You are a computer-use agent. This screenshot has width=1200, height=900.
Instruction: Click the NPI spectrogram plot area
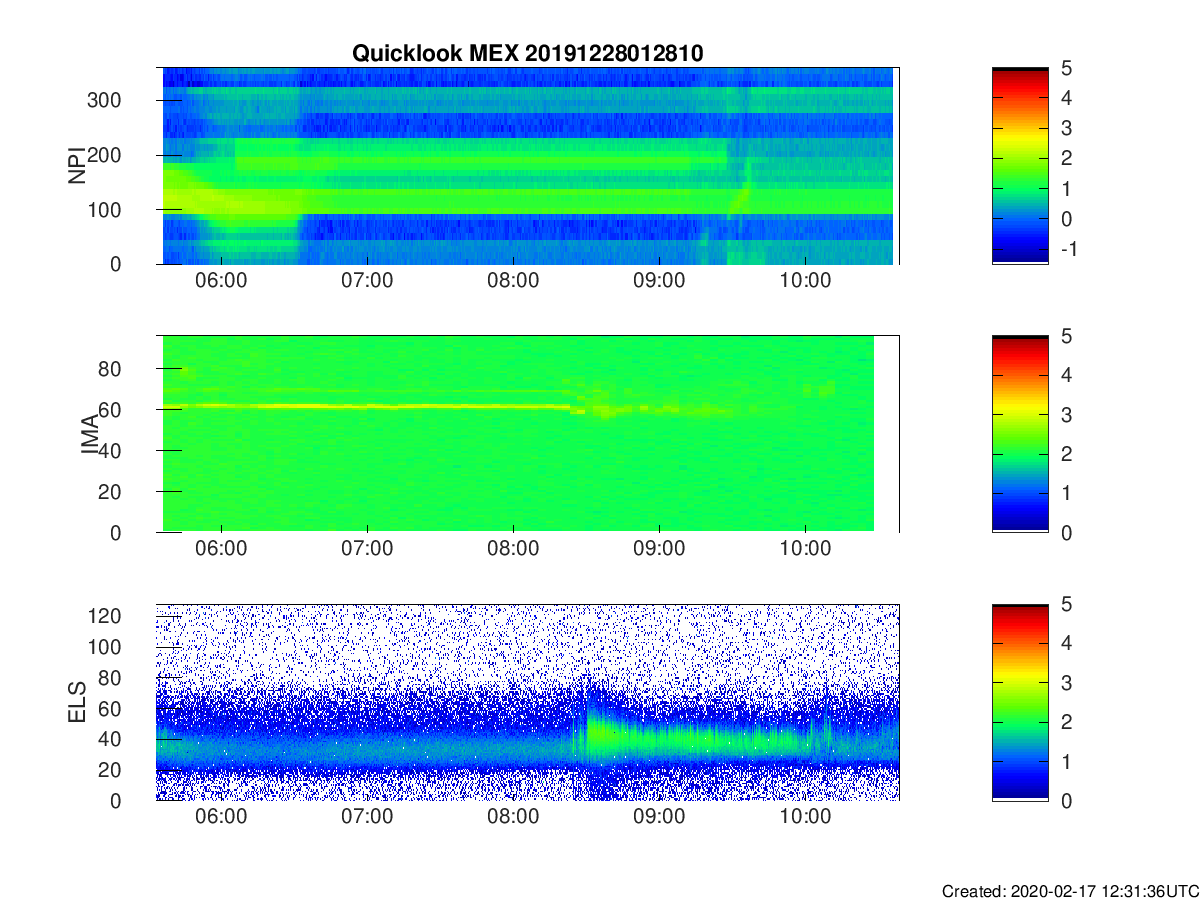point(527,166)
